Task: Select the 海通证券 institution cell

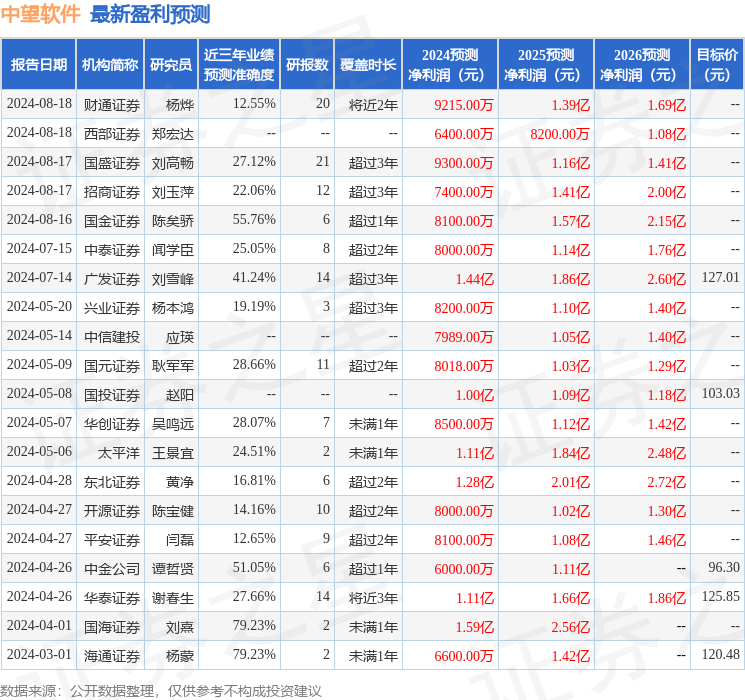Action: [112, 656]
